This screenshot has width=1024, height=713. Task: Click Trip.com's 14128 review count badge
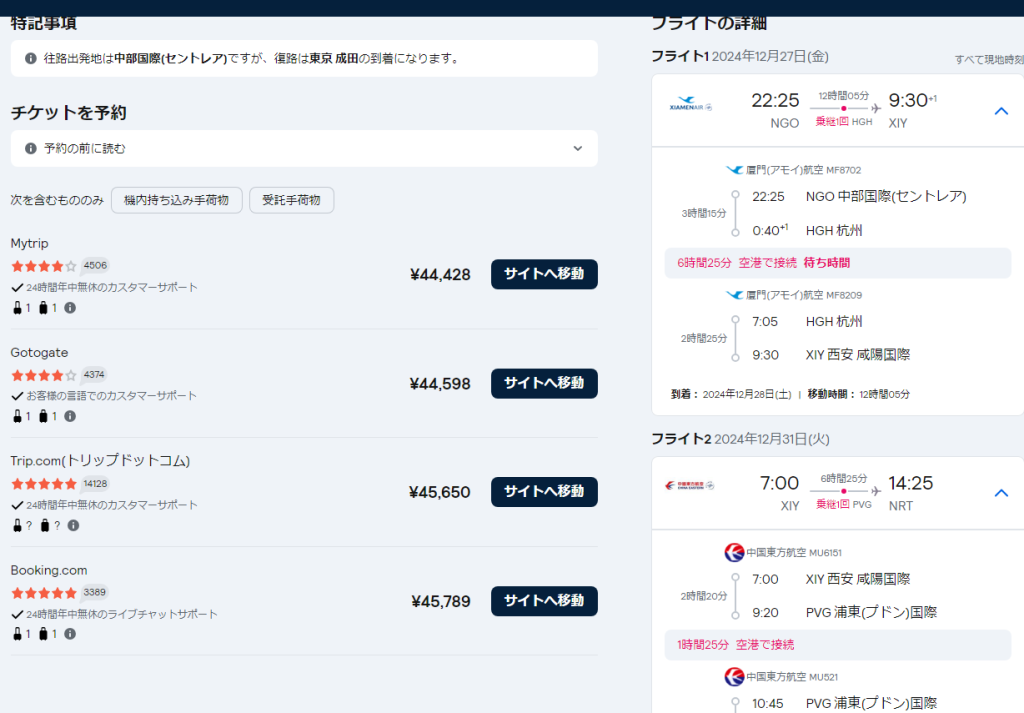click(x=95, y=484)
